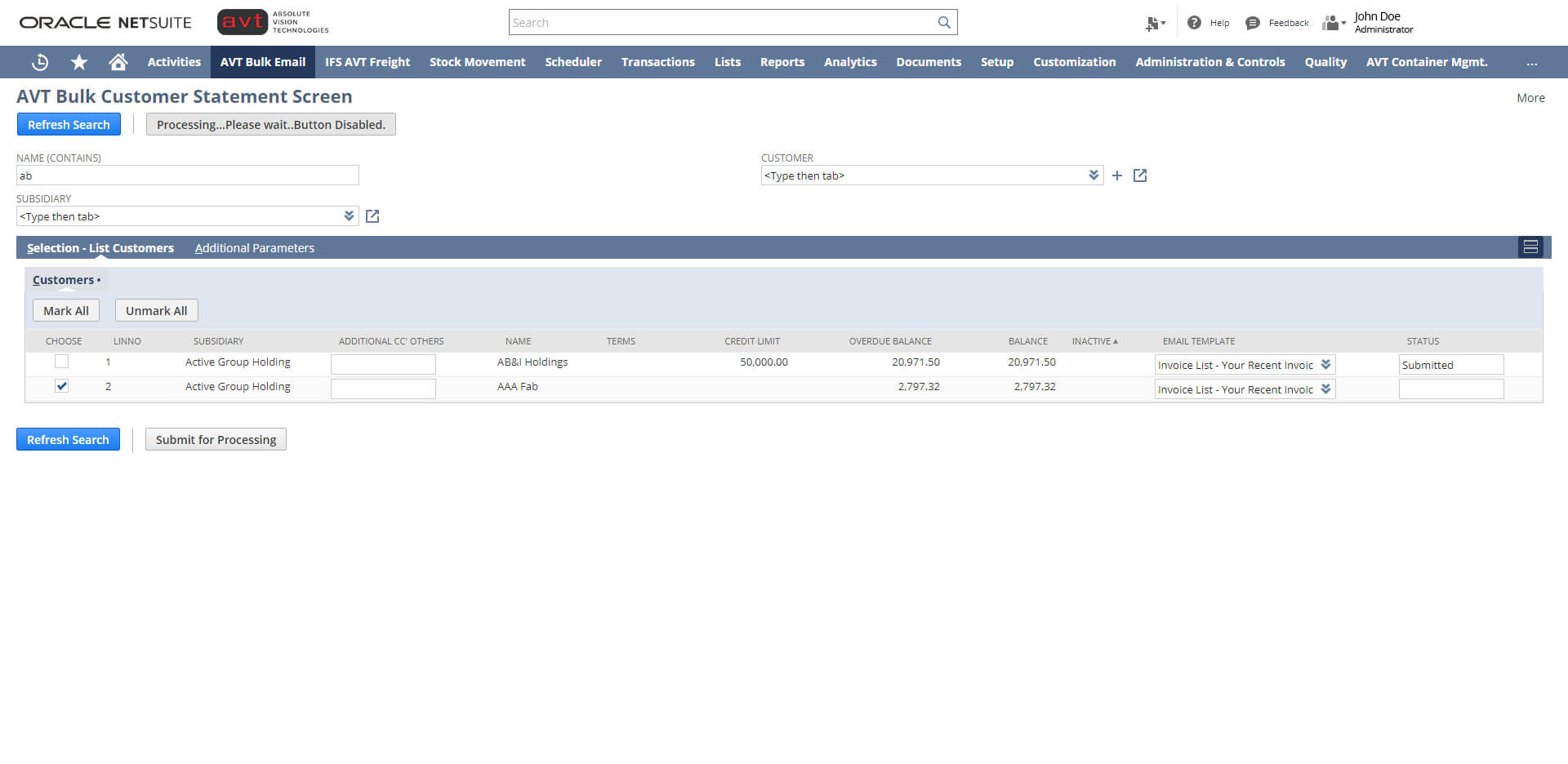Click the favorites star icon

(x=78, y=62)
